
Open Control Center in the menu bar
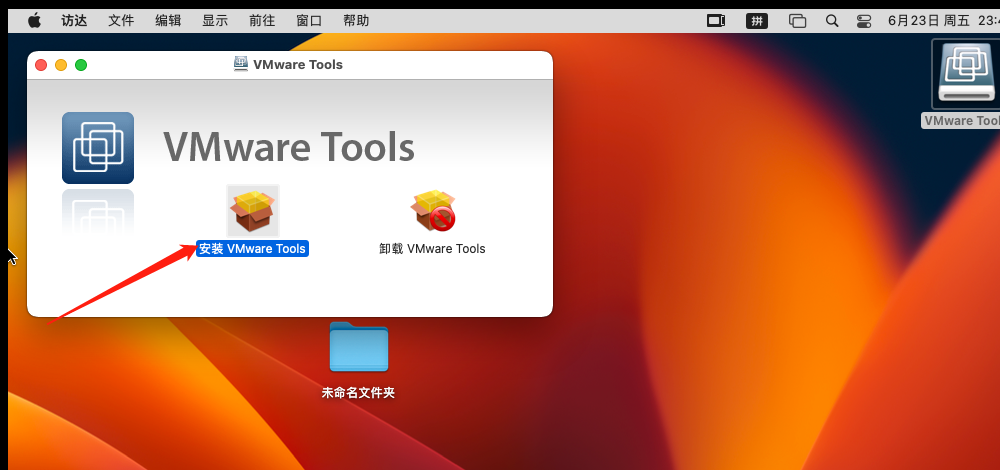click(x=864, y=20)
